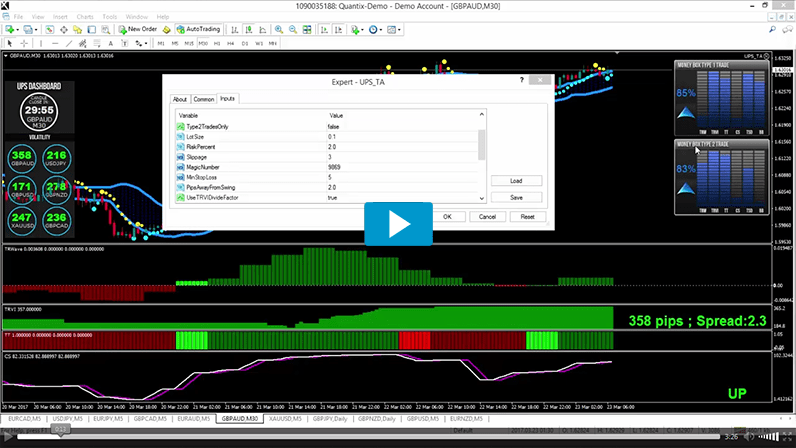The width and height of the screenshot is (796, 448).
Task: Click the New Order button
Action: [x=138, y=29]
